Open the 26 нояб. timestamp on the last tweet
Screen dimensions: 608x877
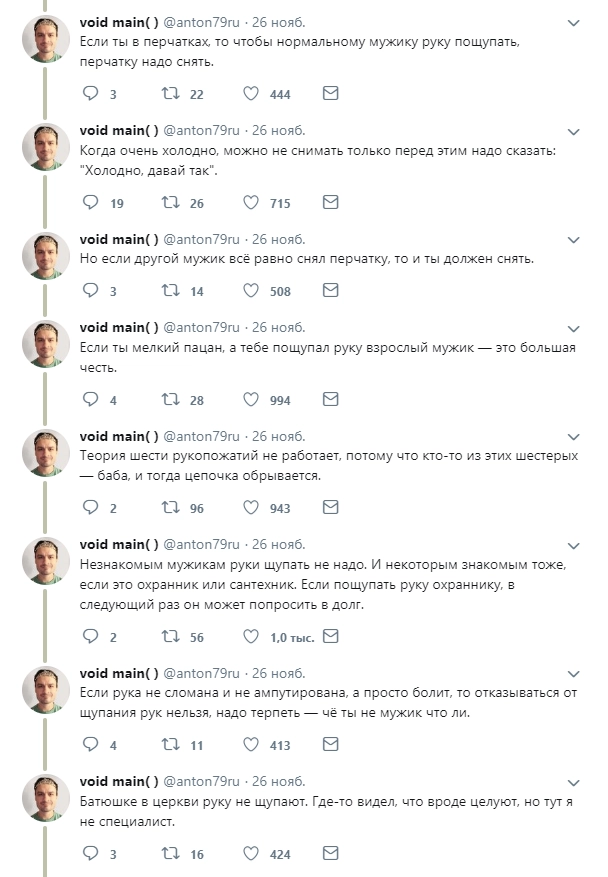click(278, 781)
